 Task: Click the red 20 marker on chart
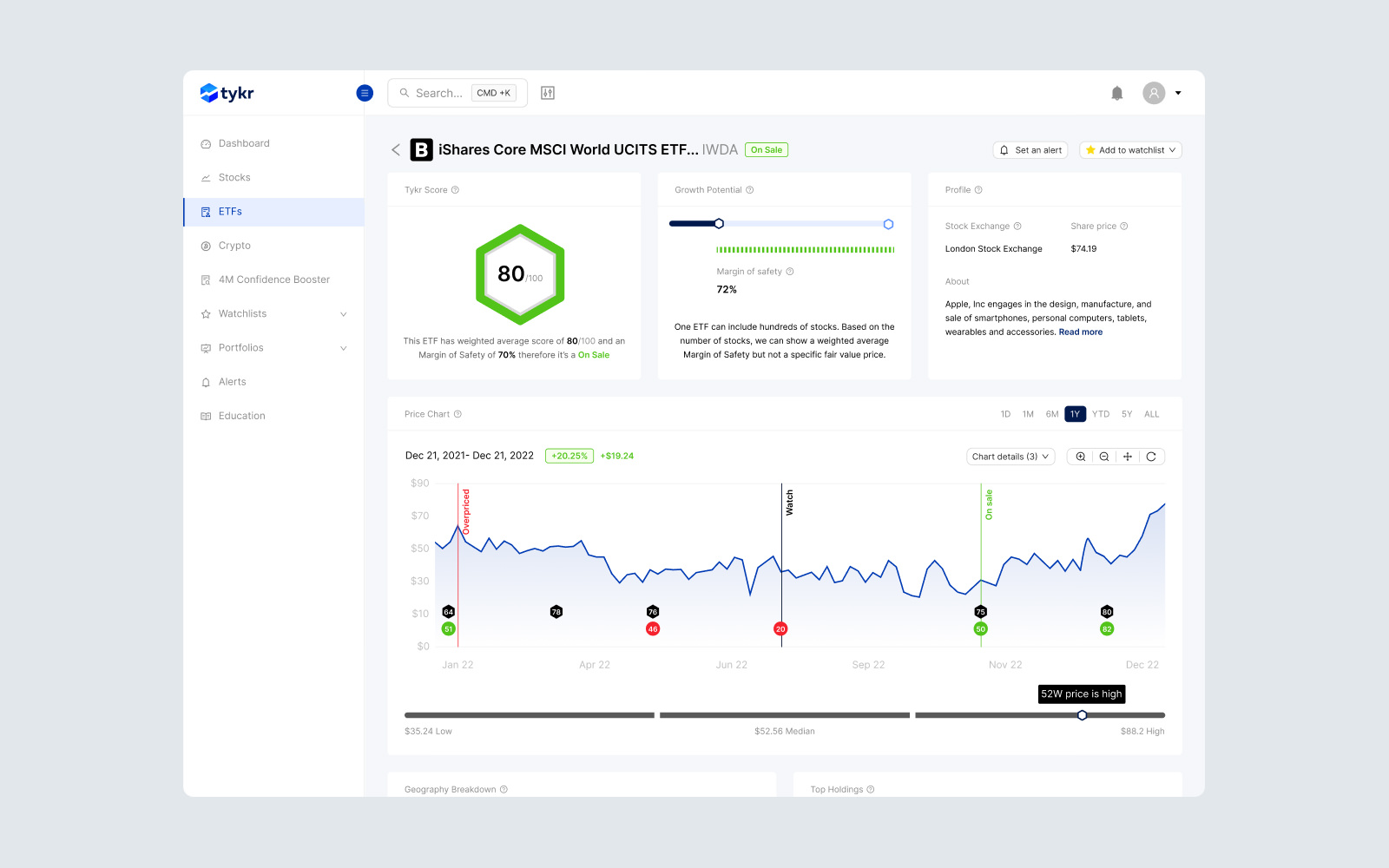[780, 629]
